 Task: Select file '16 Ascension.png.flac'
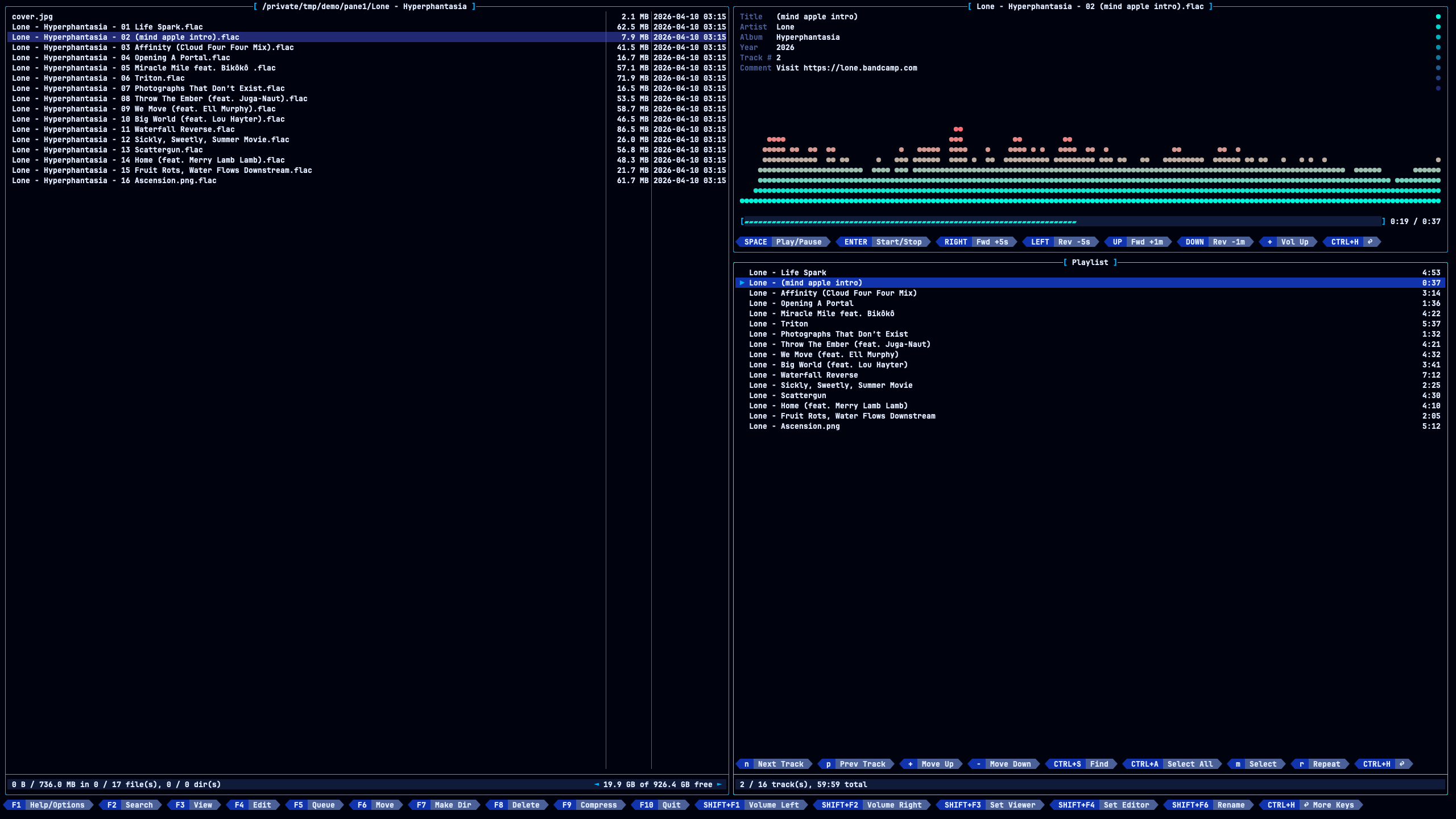pos(367,180)
